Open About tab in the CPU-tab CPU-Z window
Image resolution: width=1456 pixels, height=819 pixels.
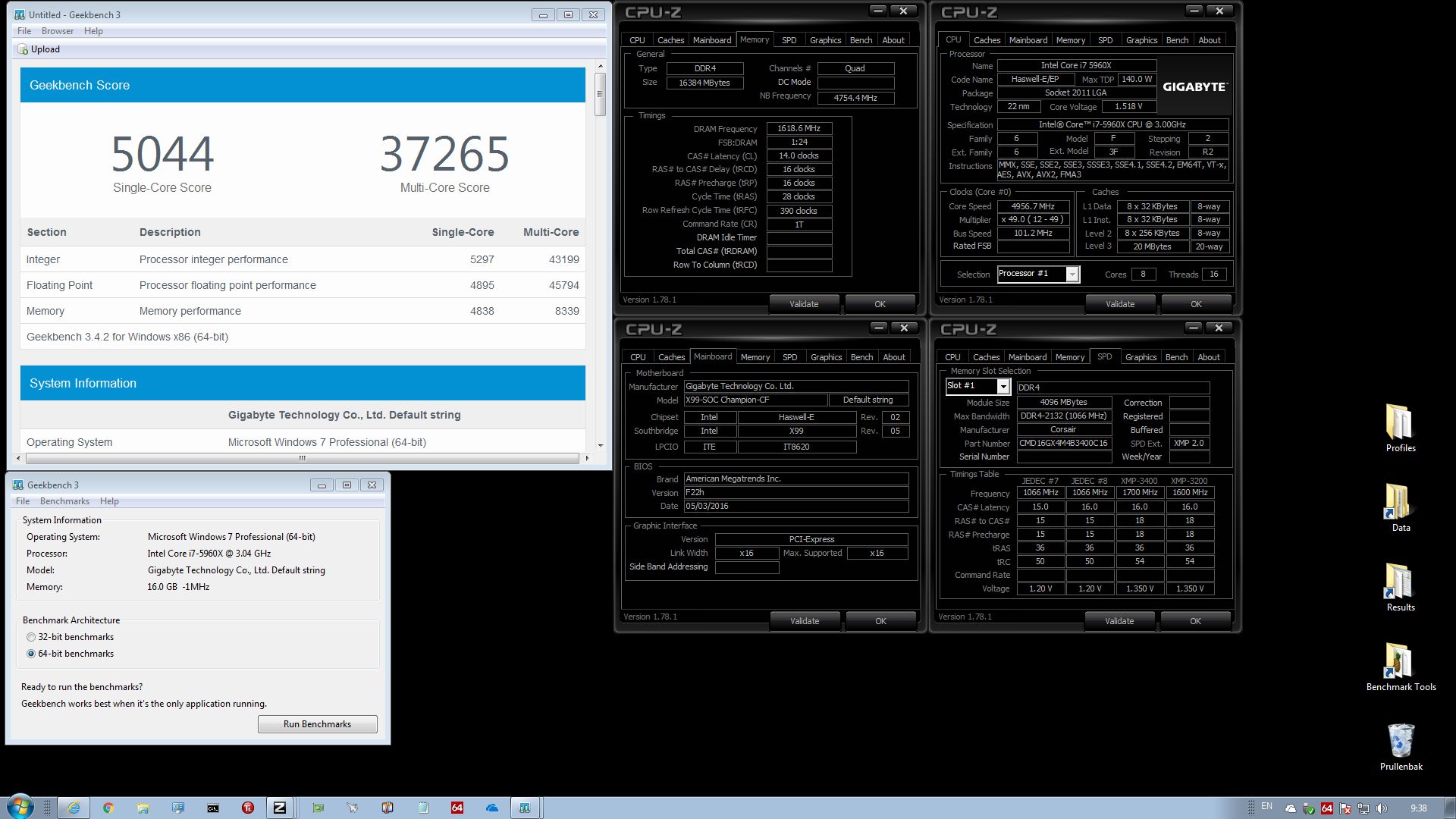coord(1210,40)
